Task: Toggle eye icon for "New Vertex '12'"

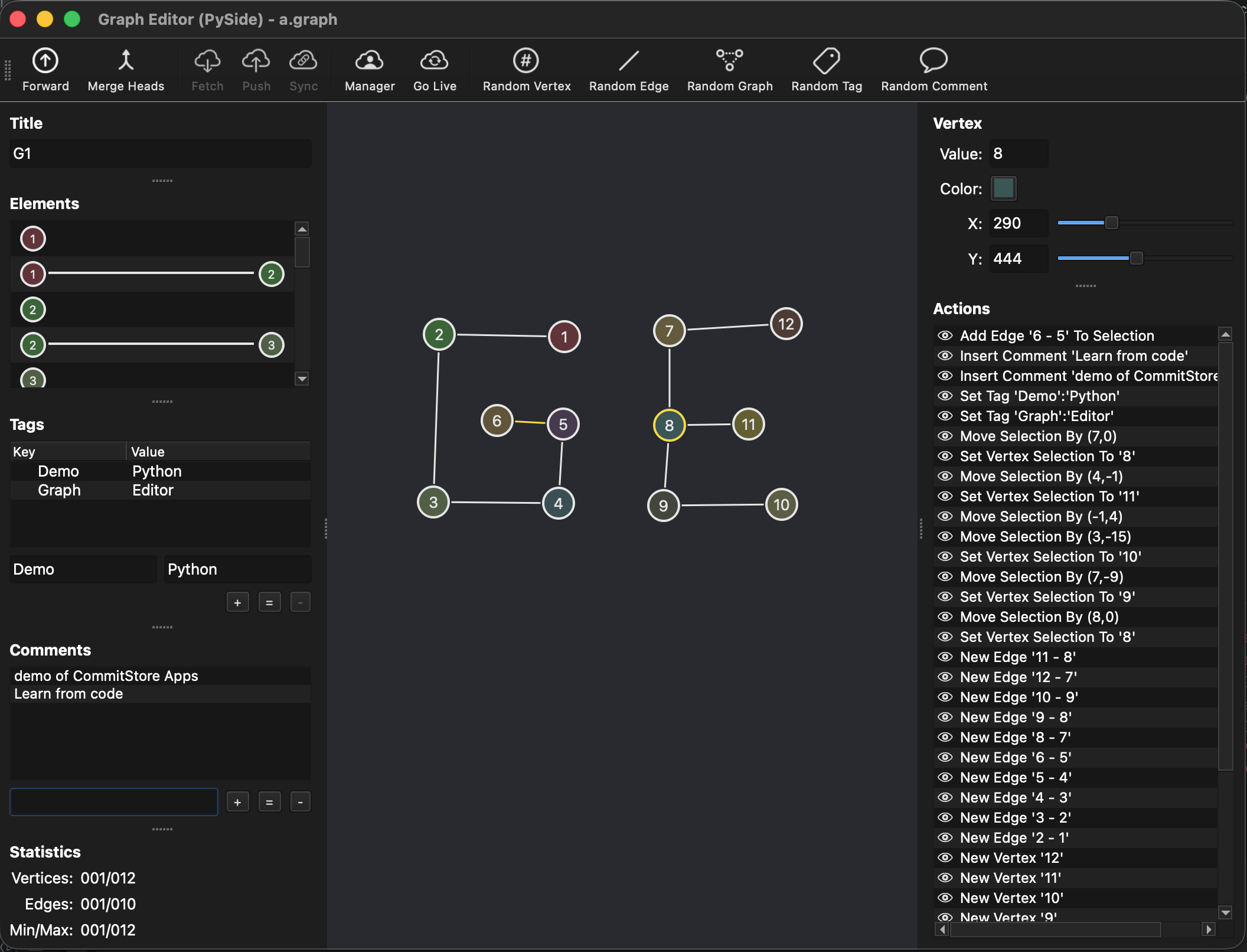Action: click(945, 858)
